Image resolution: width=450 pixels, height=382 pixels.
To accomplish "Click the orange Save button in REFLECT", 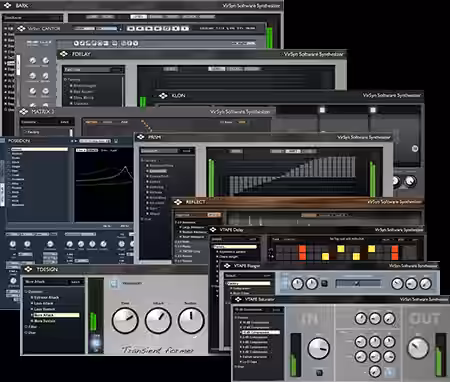I will coord(214,215).
